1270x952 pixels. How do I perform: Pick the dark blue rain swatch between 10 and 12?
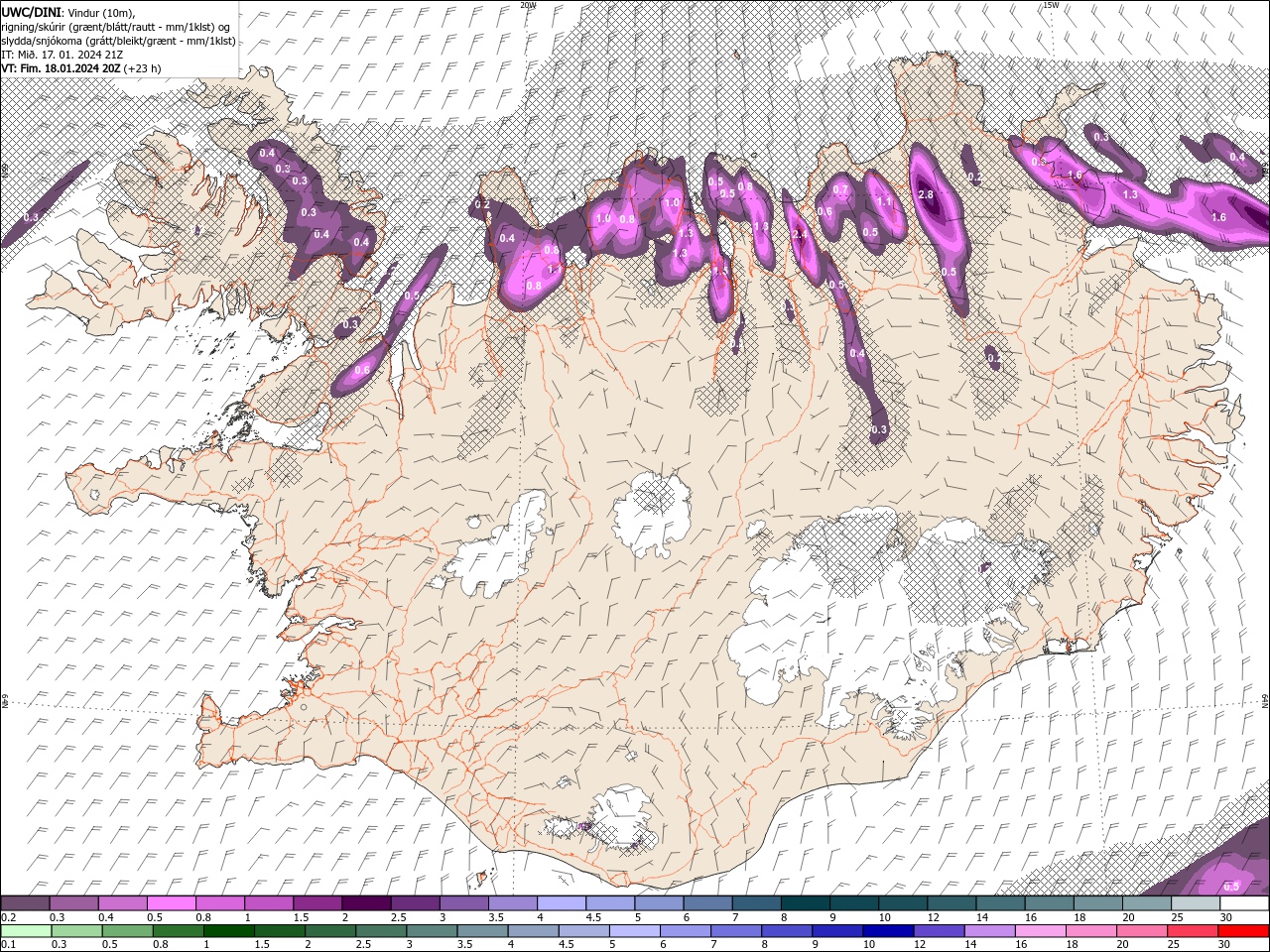coord(887,931)
